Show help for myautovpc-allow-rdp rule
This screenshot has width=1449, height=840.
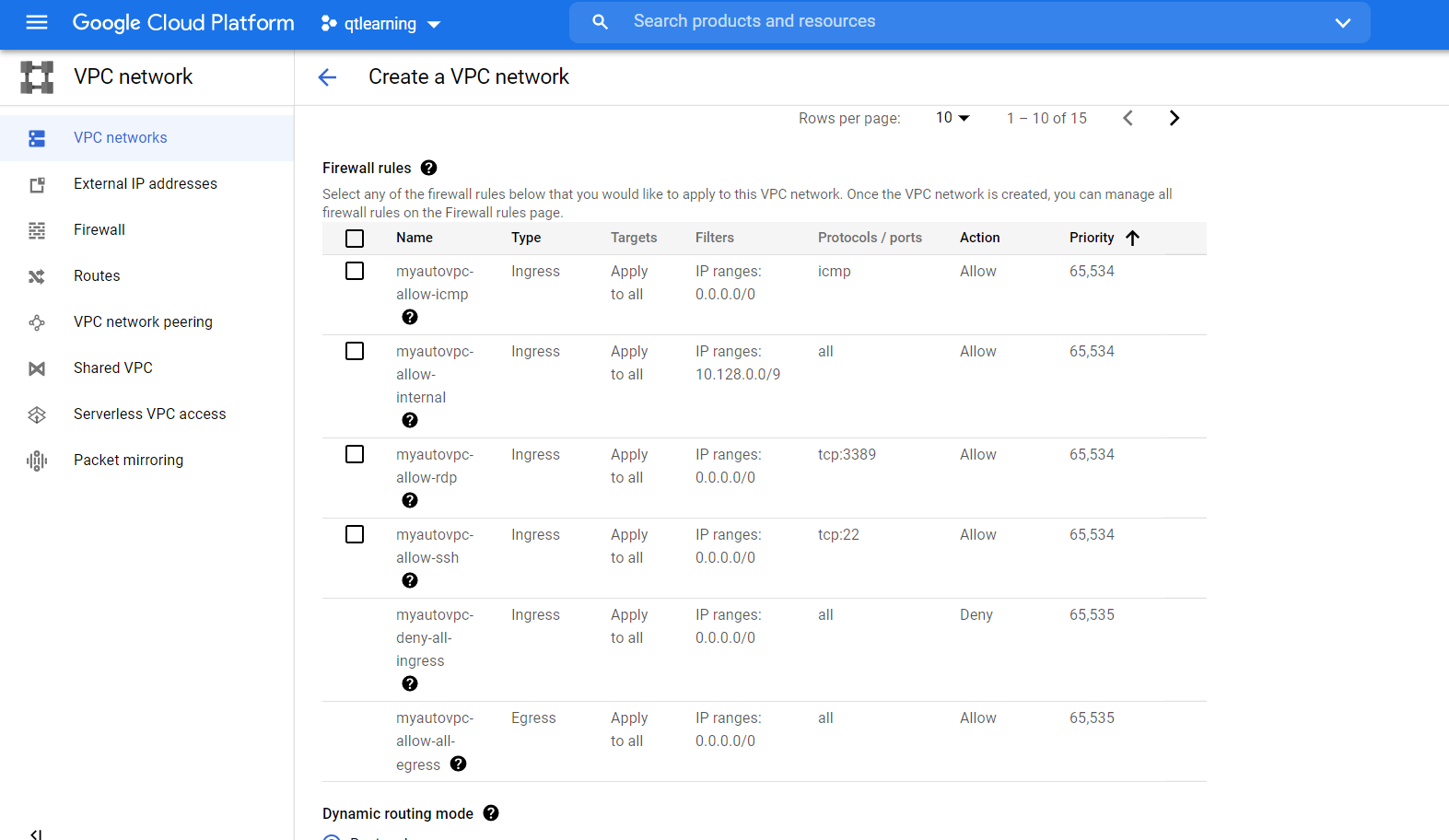click(410, 500)
